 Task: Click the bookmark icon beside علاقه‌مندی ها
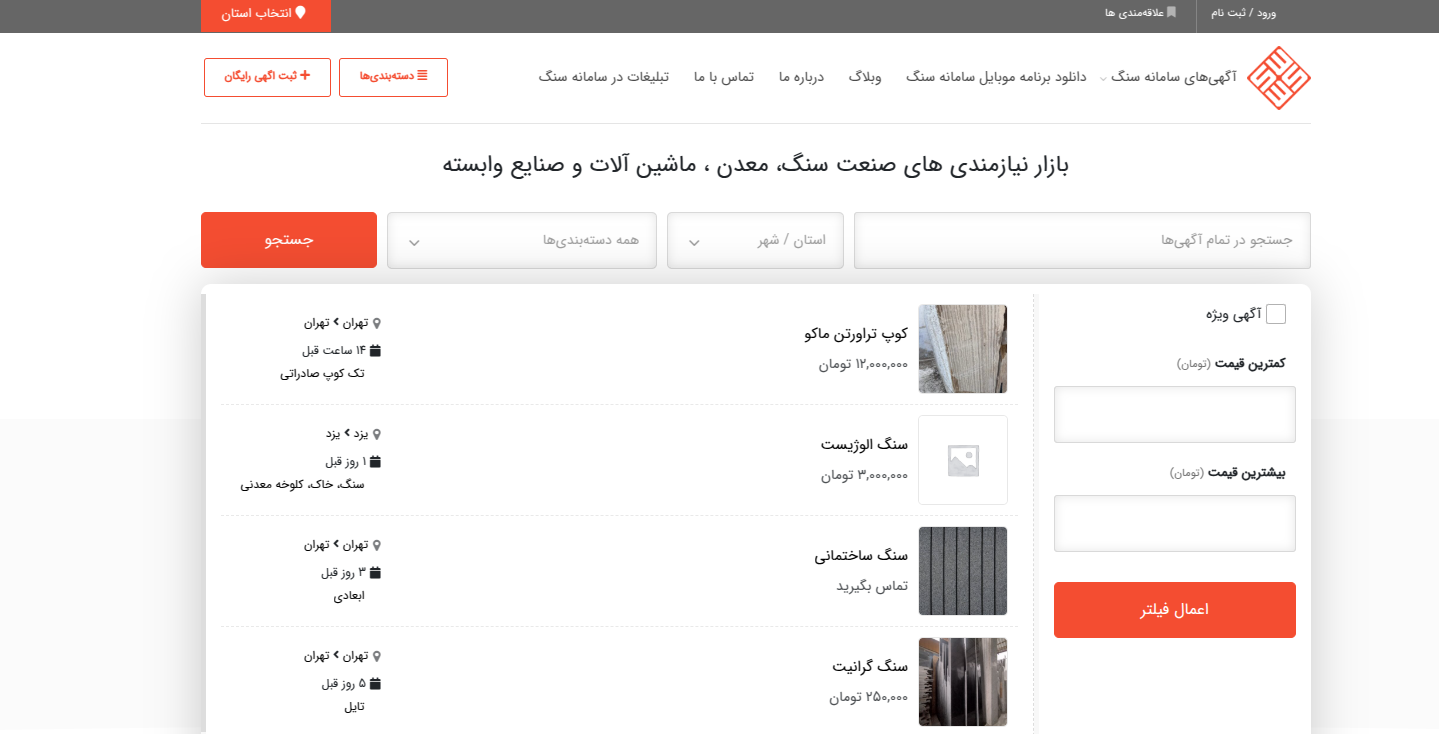(1171, 13)
